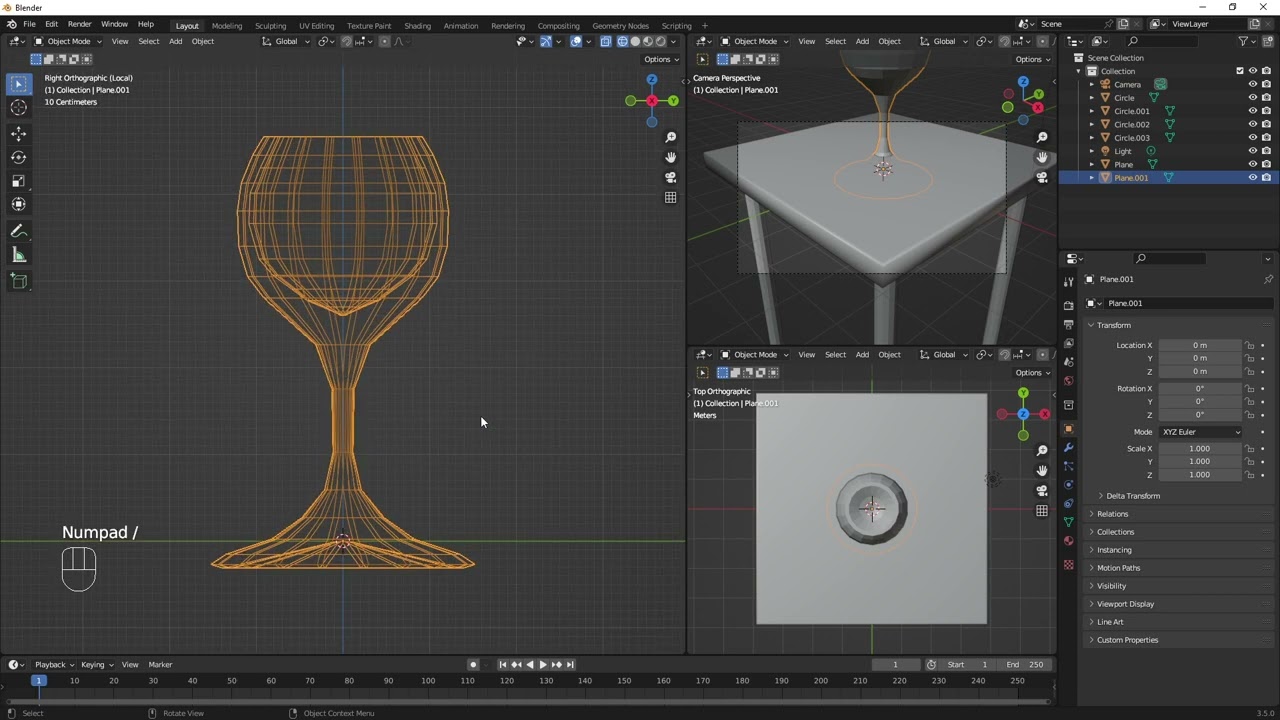The height and width of the screenshot is (720, 1280).
Task: Open the XYZ Euler rotation mode dropdown
Action: pyautogui.click(x=1200, y=432)
